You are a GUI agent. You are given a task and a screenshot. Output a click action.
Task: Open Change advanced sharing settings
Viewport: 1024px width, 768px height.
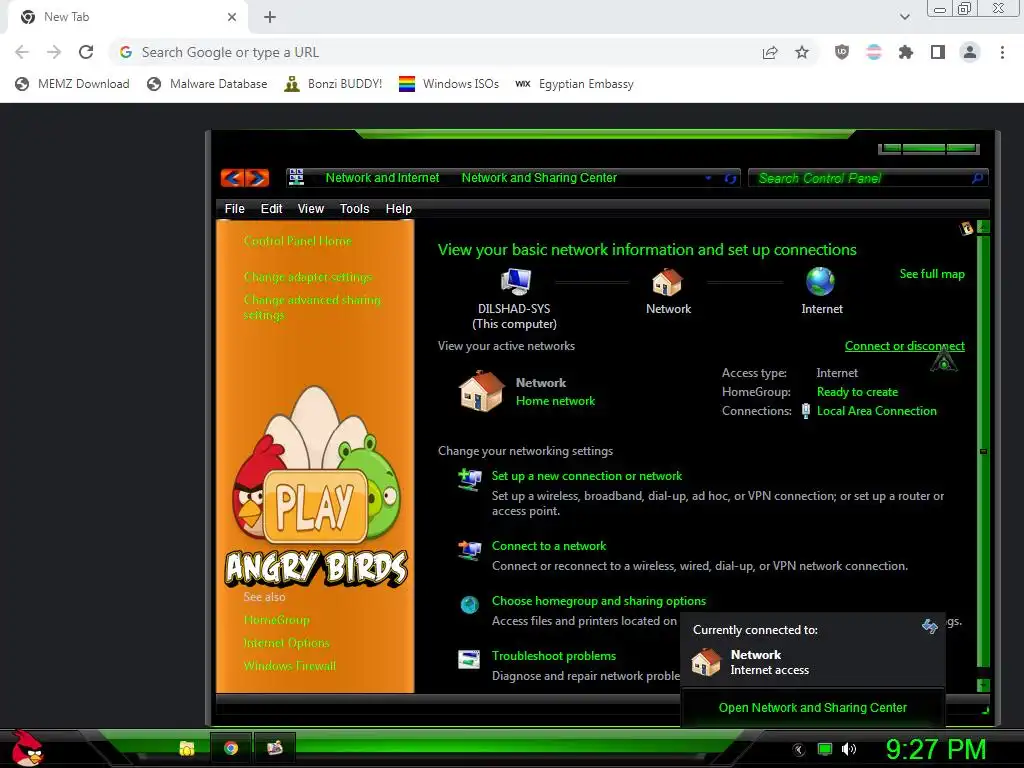pos(312,307)
